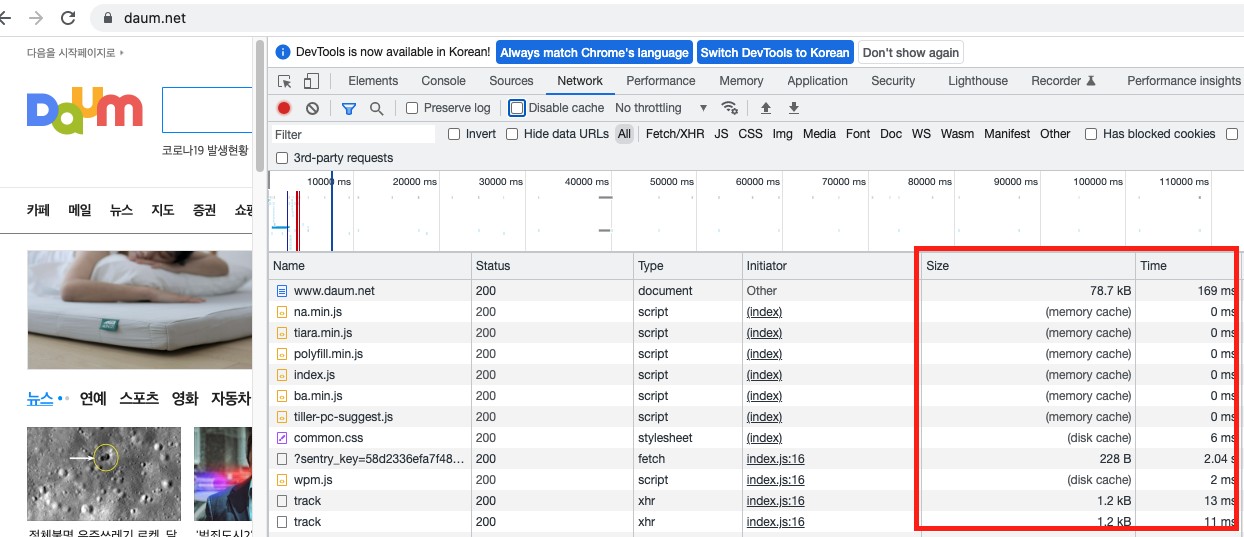Toggle the device toolbar icon
This screenshot has width=1244, height=537.
[311, 81]
